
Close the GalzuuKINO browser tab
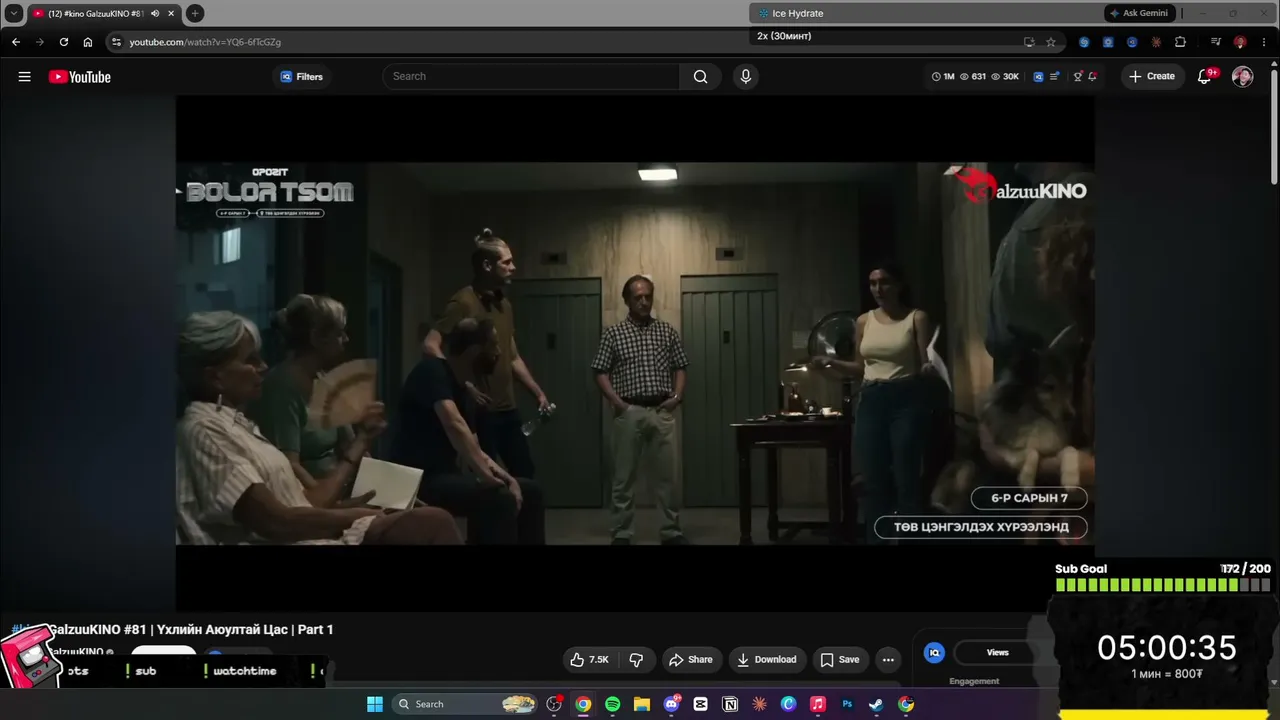(172, 13)
